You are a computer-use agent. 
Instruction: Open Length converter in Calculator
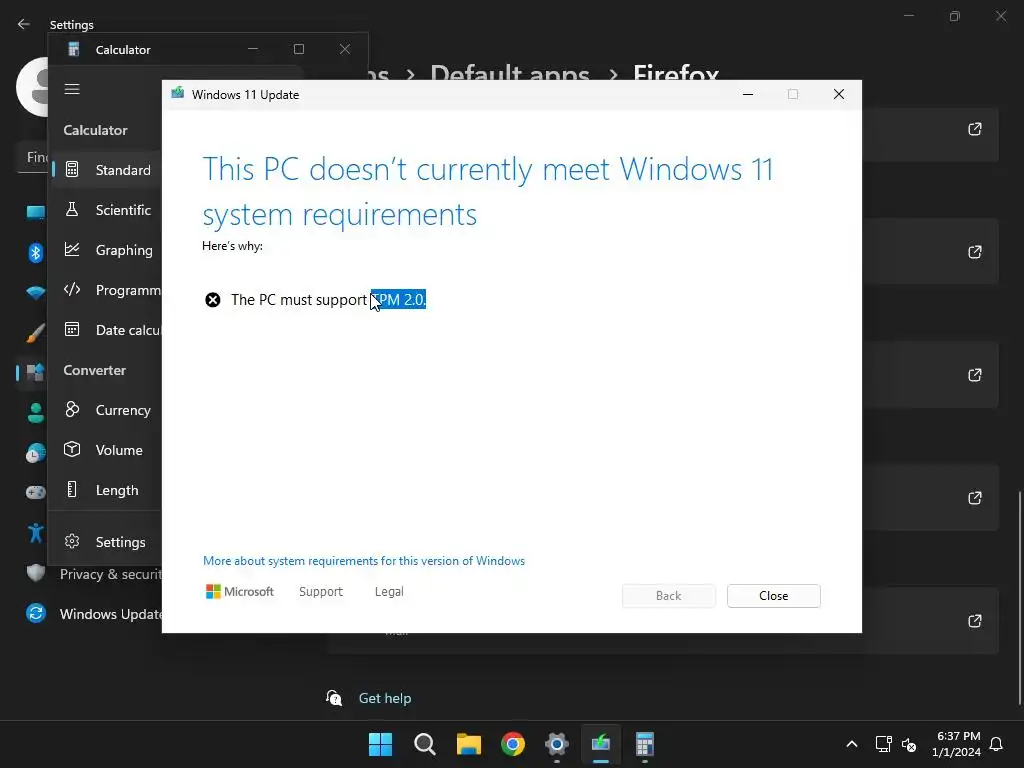(106, 490)
